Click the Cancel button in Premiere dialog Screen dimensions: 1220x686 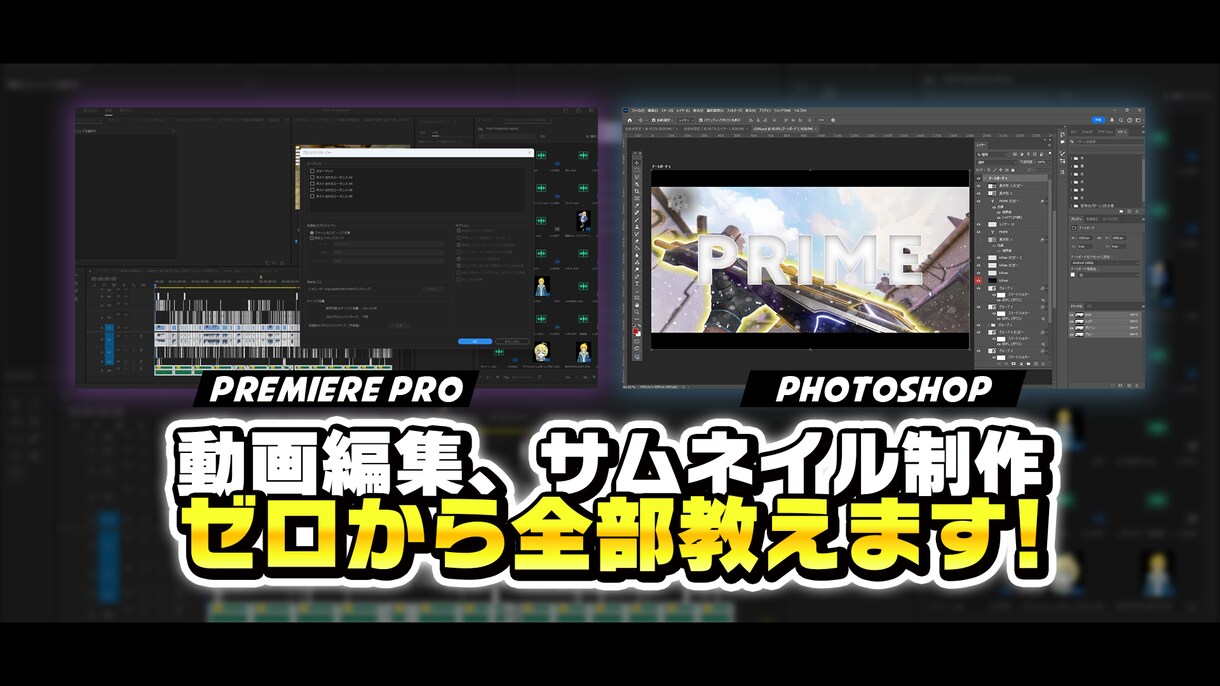[512, 341]
